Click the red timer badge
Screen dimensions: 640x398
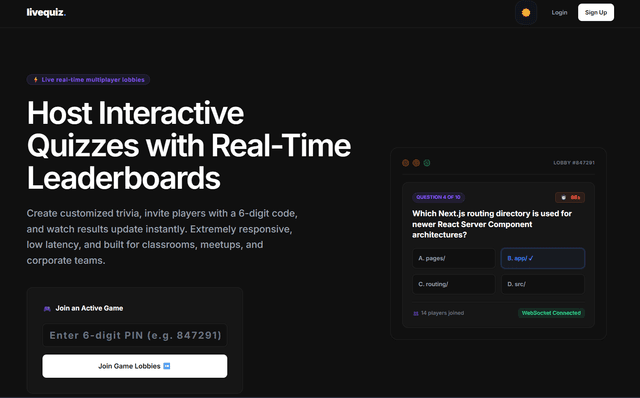click(570, 198)
